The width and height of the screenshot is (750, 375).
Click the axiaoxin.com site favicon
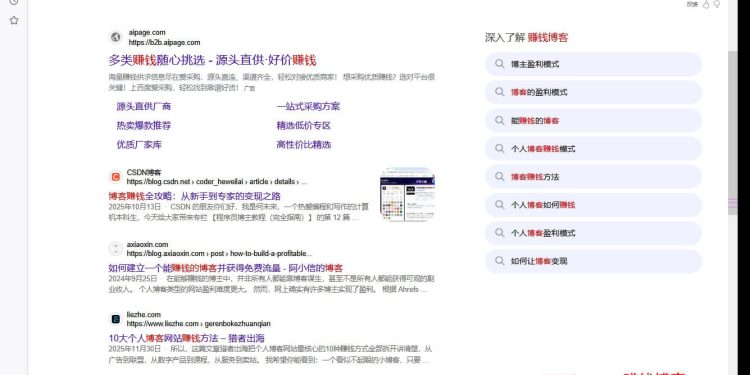(x=115, y=249)
